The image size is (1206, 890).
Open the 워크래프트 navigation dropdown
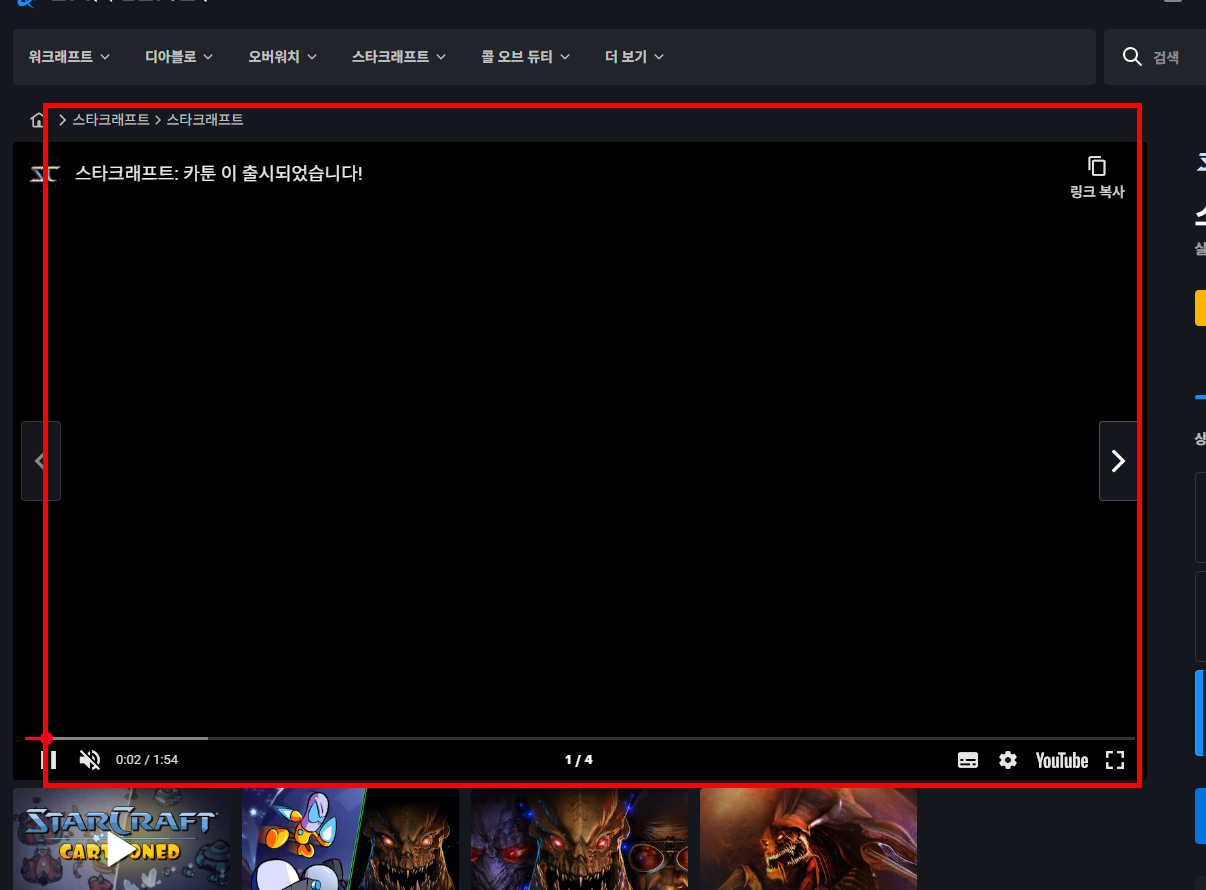(x=67, y=57)
